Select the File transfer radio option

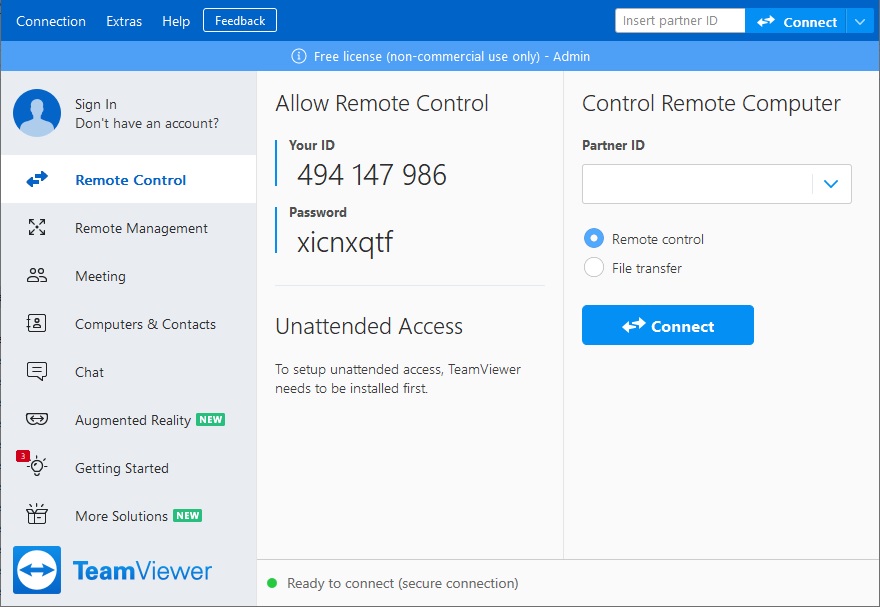click(594, 268)
